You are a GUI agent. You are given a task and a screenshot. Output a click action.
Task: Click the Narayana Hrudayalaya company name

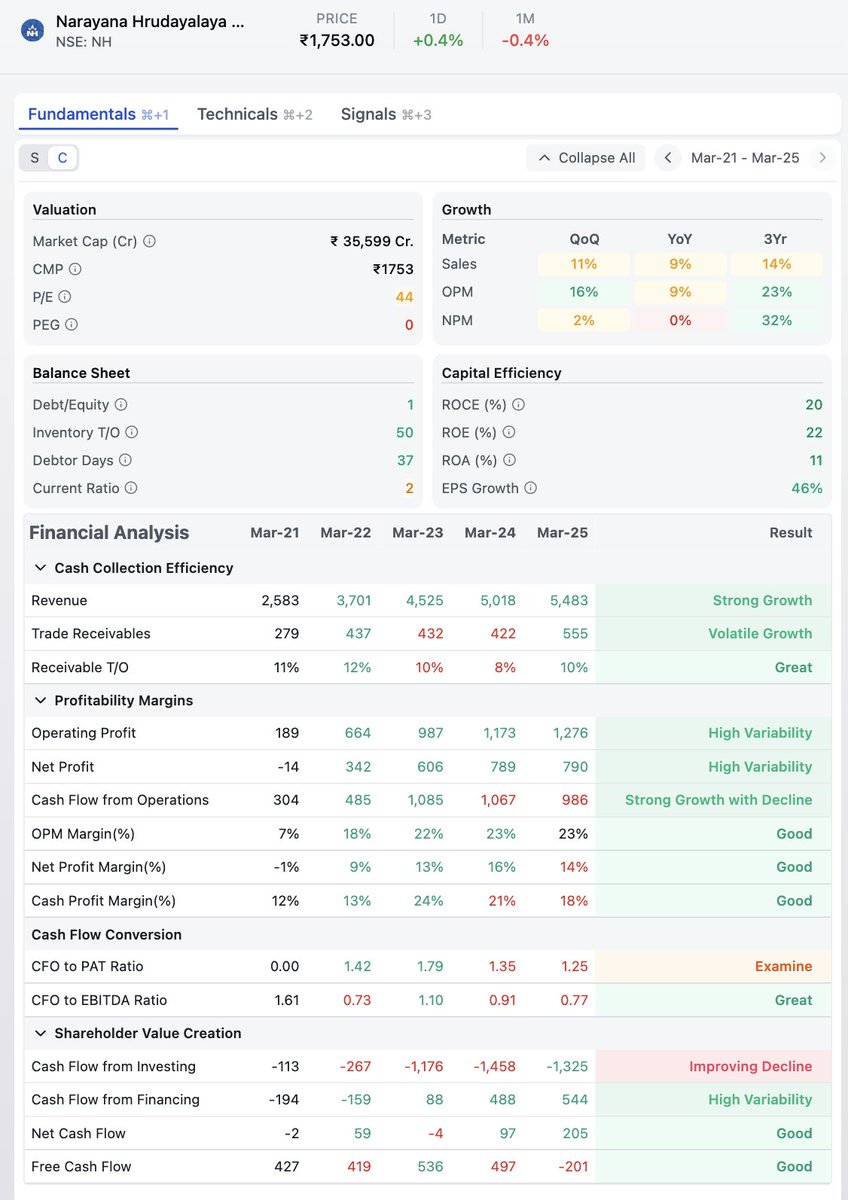click(x=150, y=21)
